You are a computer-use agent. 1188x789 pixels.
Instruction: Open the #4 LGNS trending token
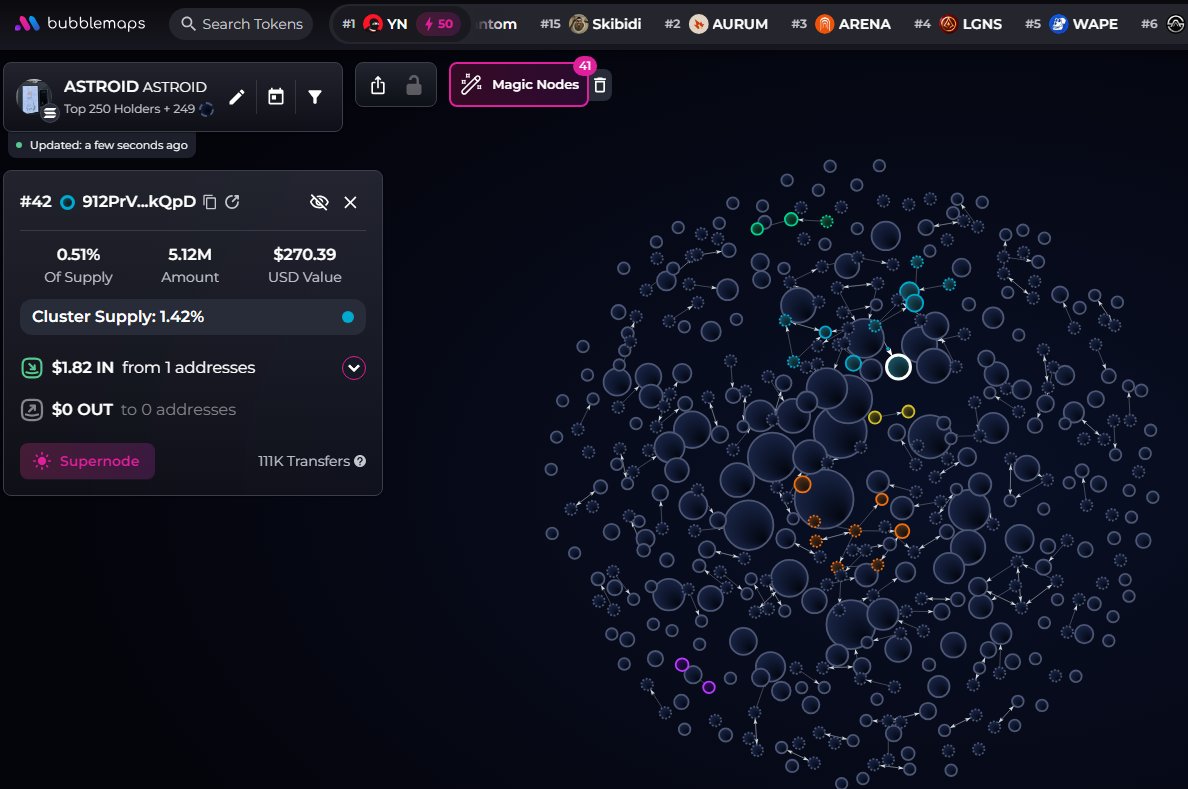pyautogui.click(x=958, y=23)
